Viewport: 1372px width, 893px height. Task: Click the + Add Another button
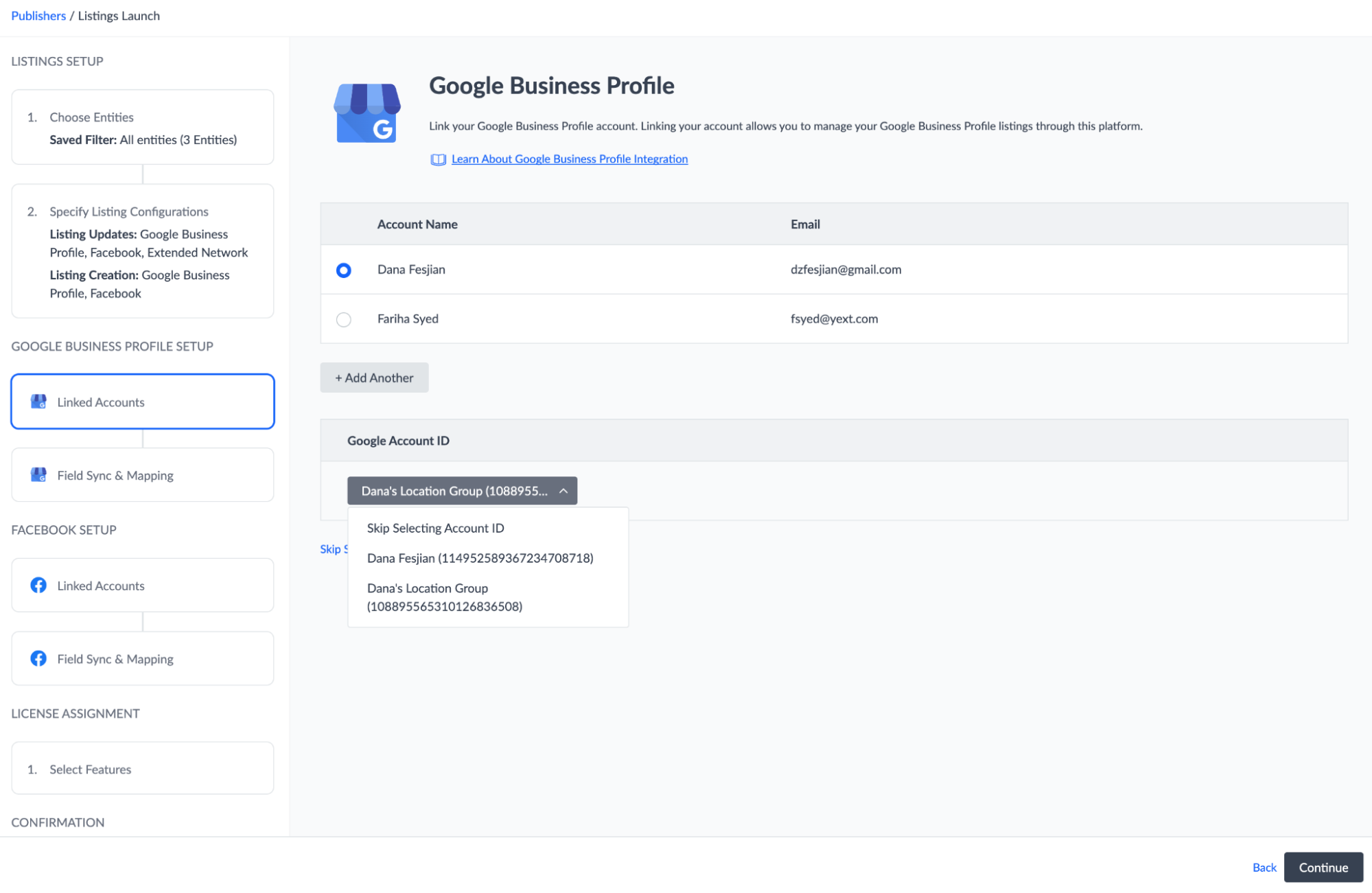point(374,378)
